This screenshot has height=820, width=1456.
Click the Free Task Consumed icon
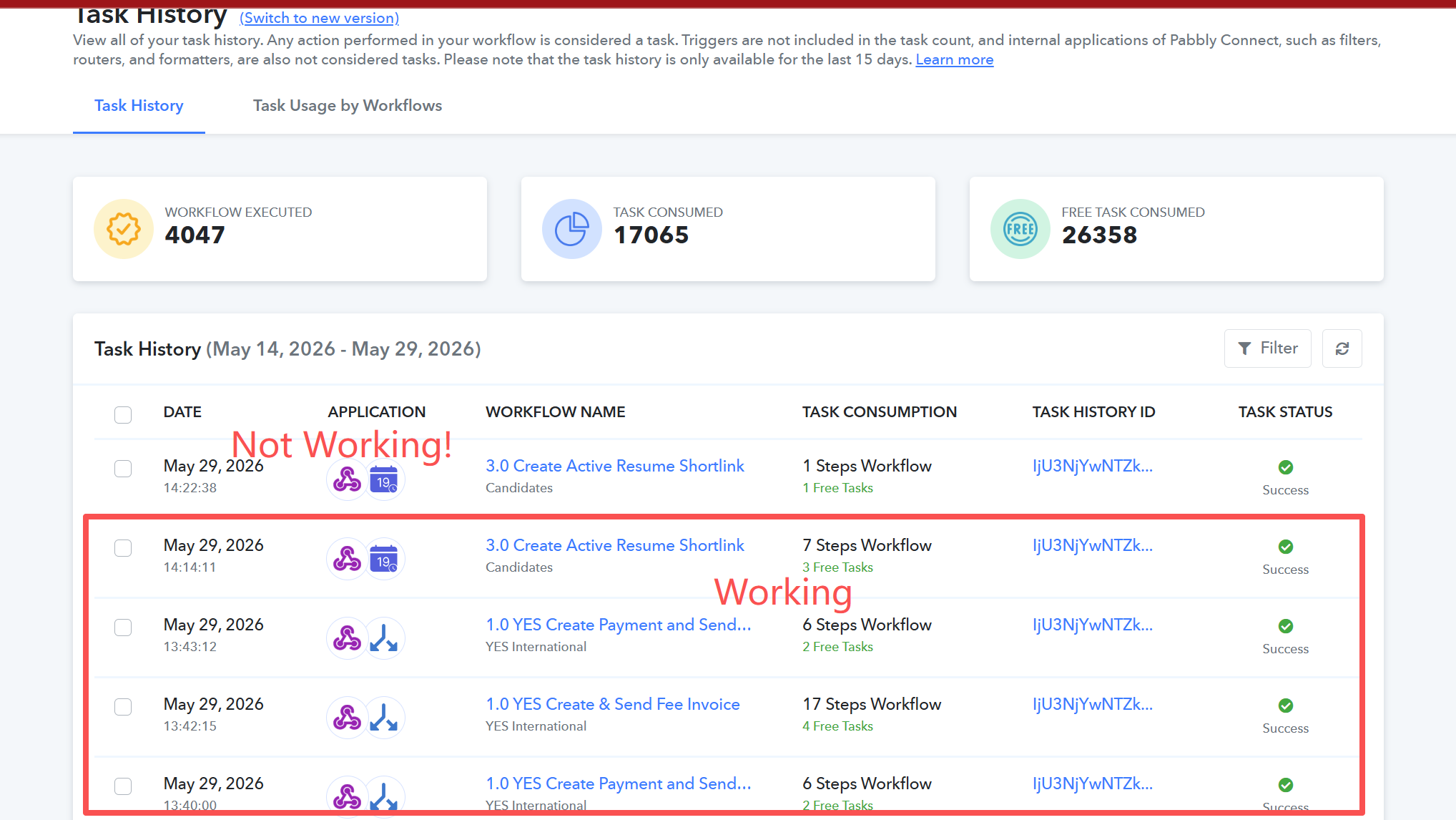click(x=1020, y=229)
